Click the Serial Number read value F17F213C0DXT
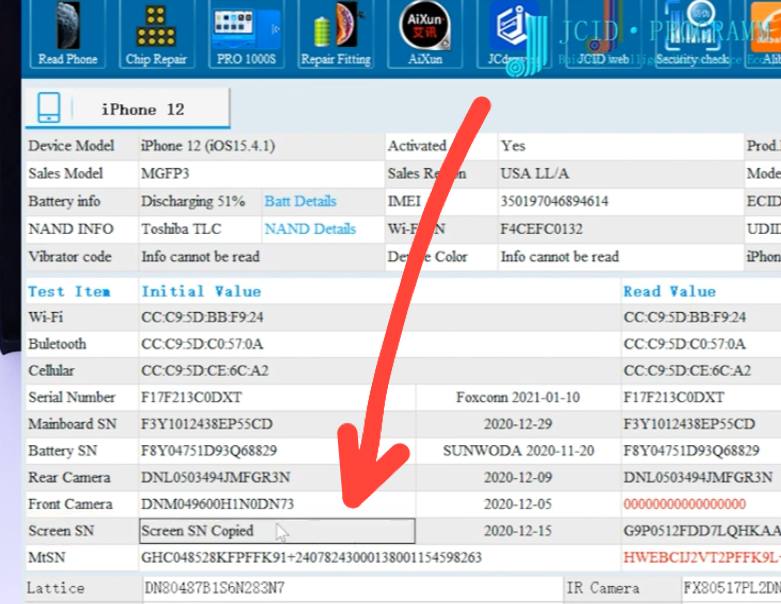781x604 pixels. click(673, 397)
